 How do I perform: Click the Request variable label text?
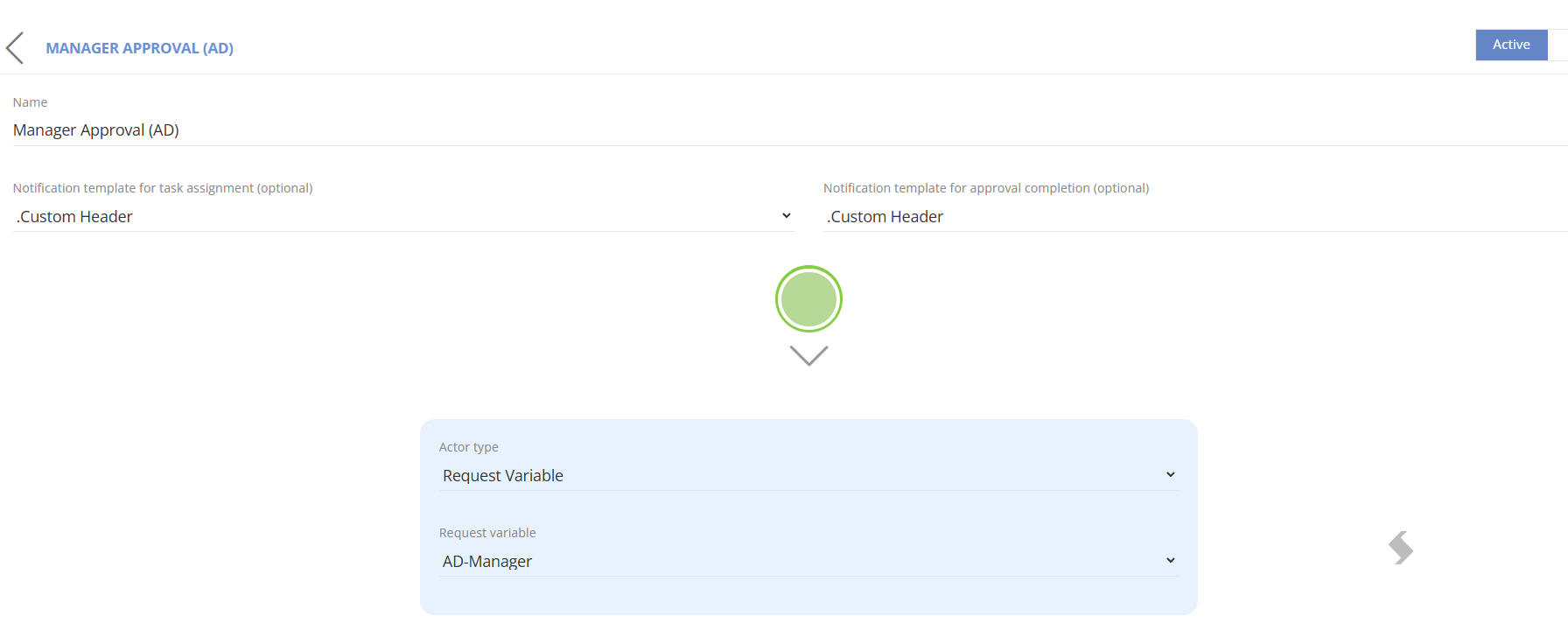487,533
